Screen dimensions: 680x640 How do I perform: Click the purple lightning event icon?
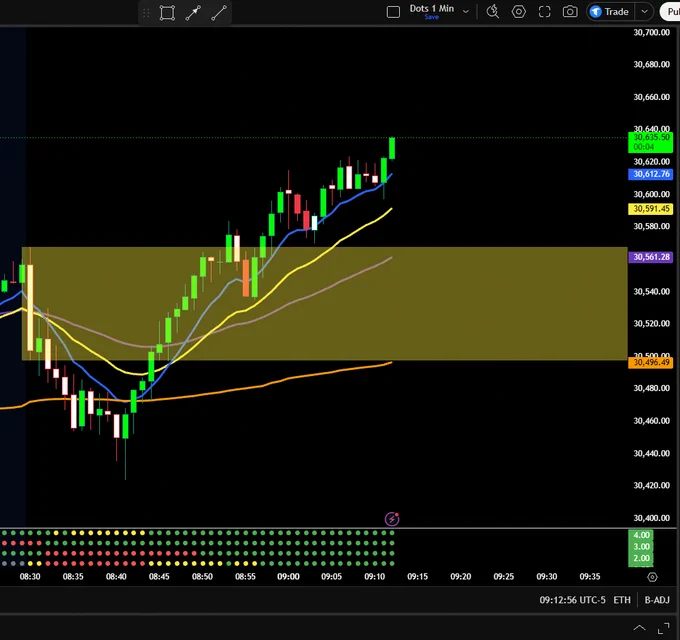392,519
